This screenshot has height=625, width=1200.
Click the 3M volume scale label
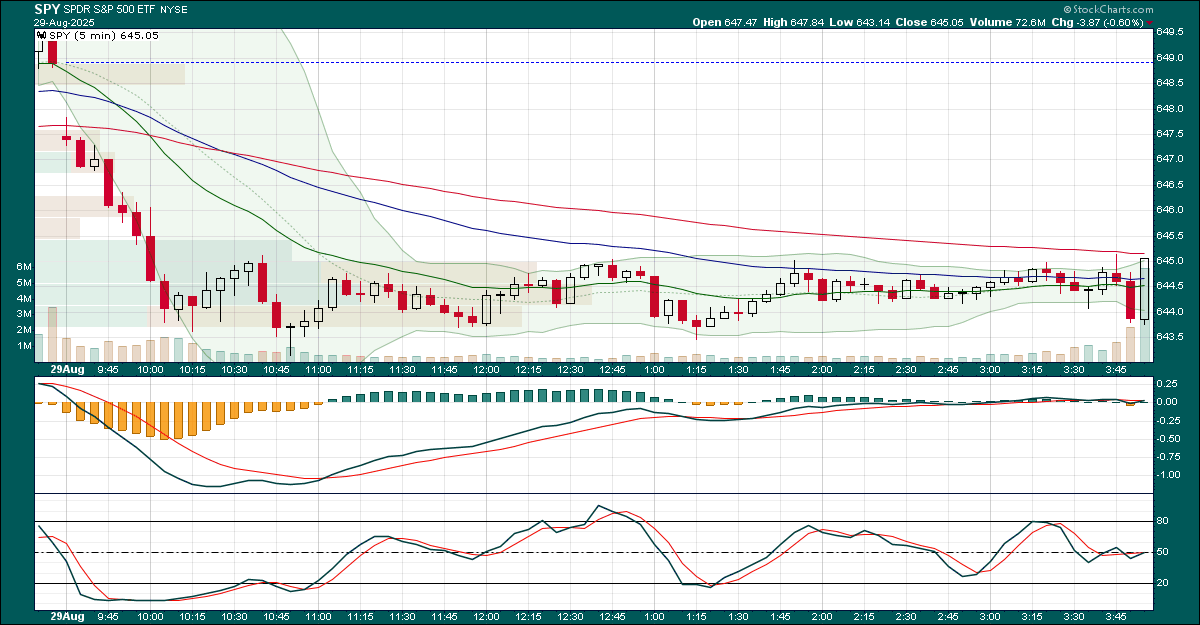point(25,314)
